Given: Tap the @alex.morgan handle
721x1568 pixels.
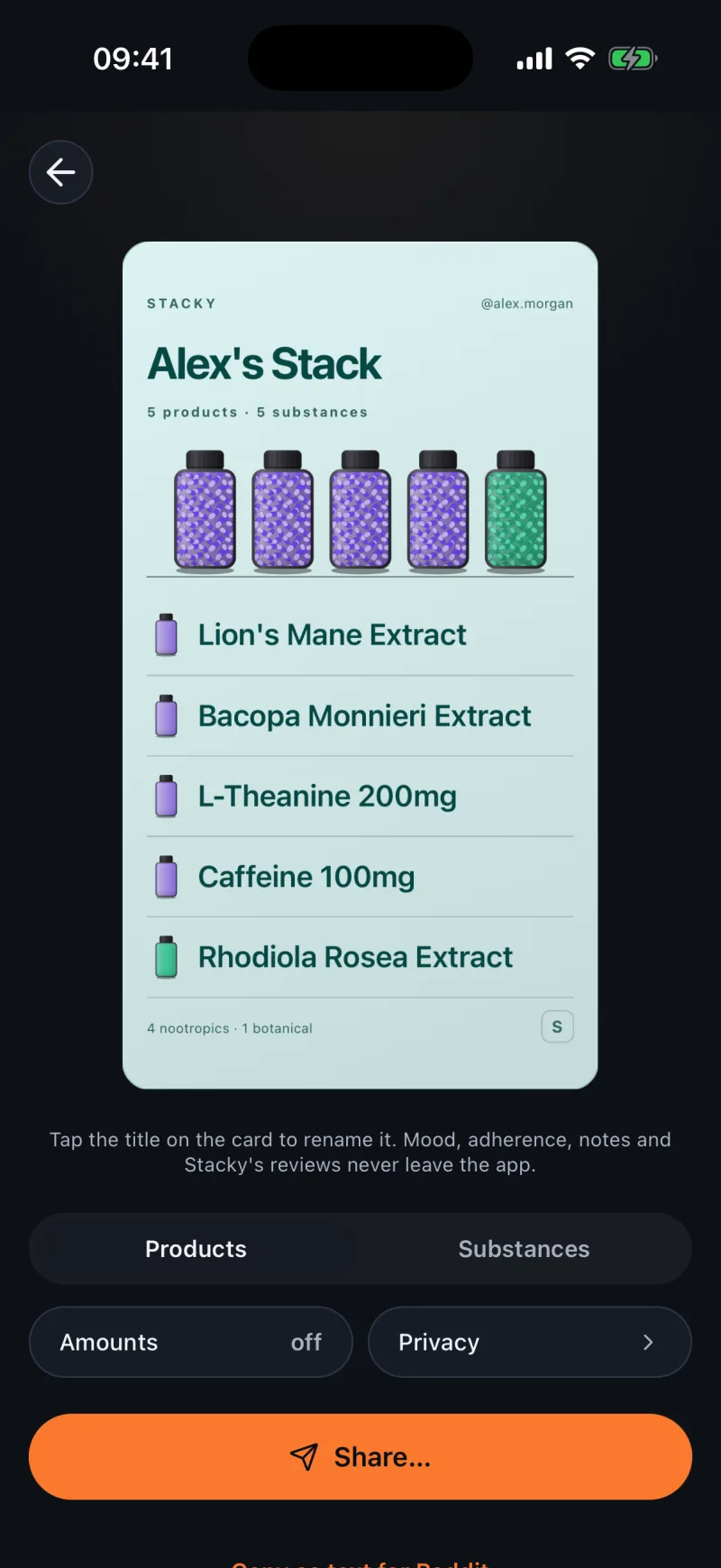Looking at the screenshot, I should tap(527, 304).
